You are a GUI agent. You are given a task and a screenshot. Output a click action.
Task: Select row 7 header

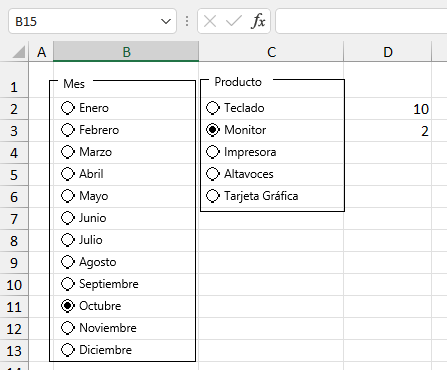click(14, 219)
